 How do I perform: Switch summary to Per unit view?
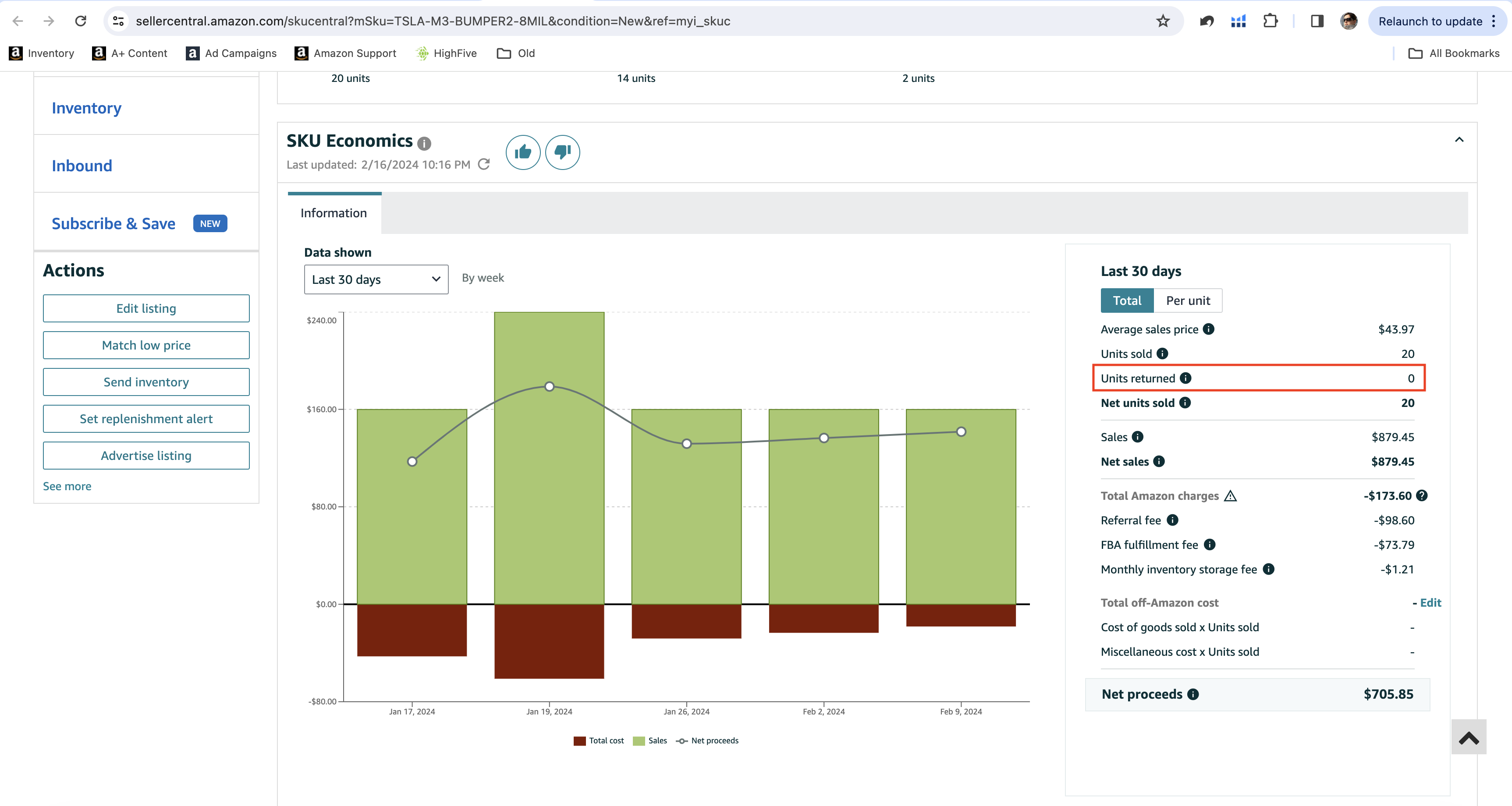(x=1187, y=300)
